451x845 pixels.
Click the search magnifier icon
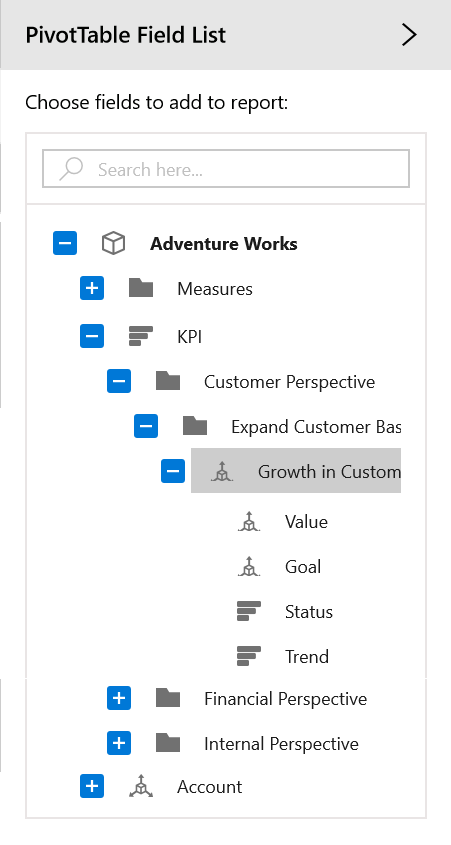71,169
